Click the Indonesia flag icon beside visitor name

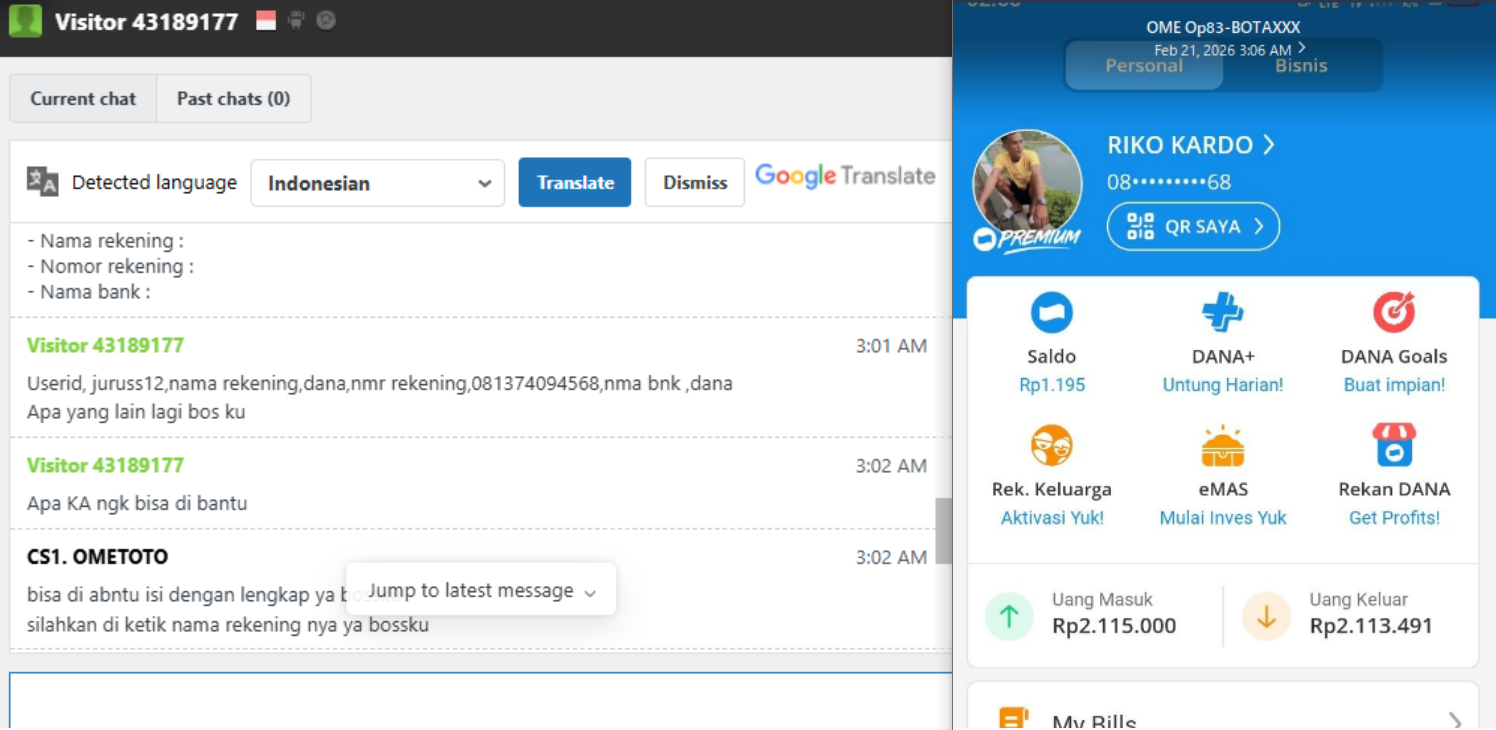[266, 20]
